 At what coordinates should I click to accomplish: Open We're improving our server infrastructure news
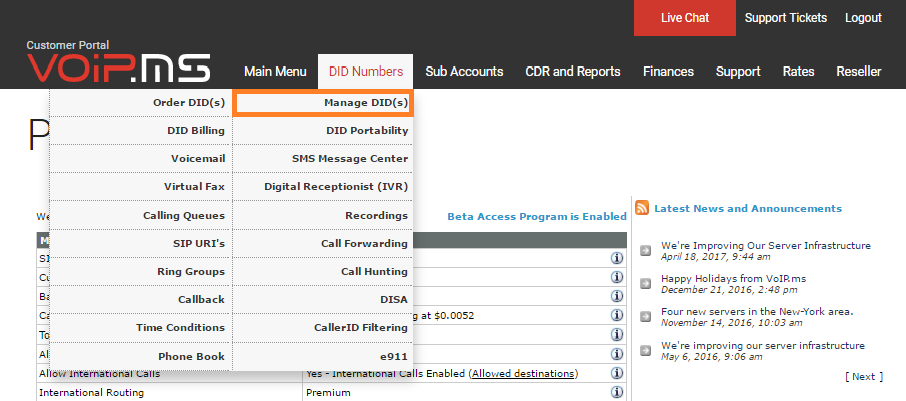pyautogui.click(x=763, y=346)
